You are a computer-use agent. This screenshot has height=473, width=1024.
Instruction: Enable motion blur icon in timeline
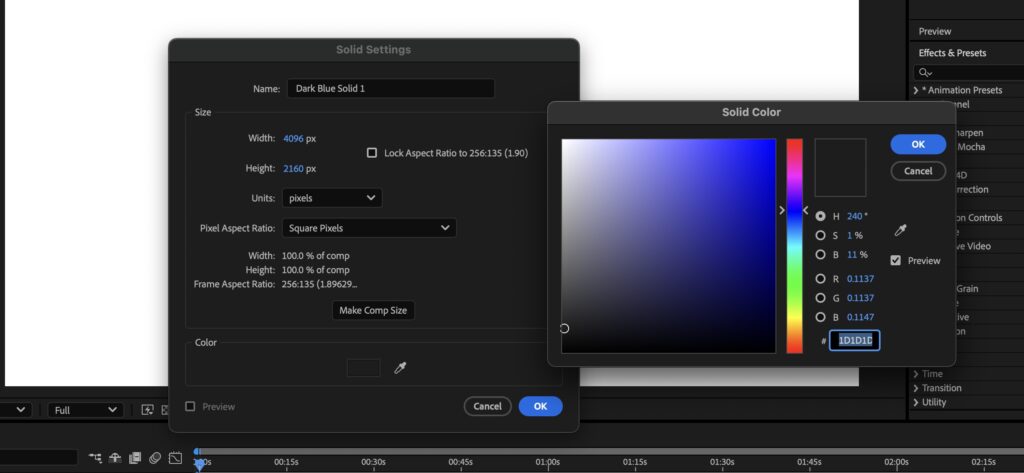click(x=155, y=458)
